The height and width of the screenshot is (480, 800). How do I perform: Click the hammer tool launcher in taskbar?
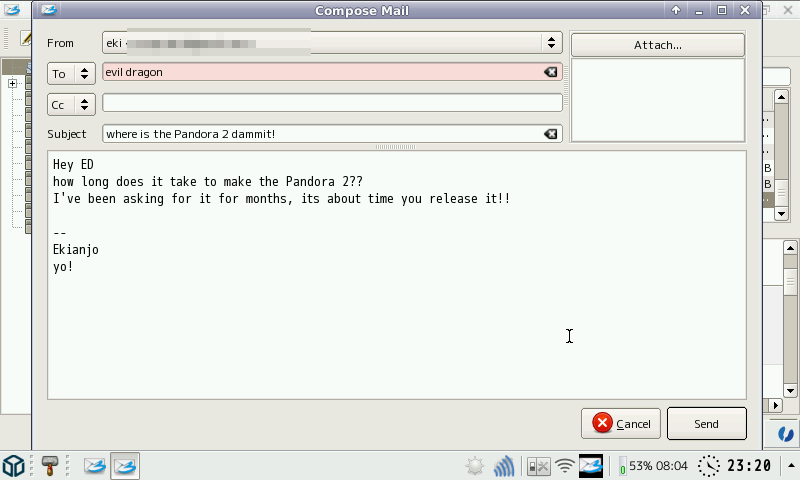51,465
